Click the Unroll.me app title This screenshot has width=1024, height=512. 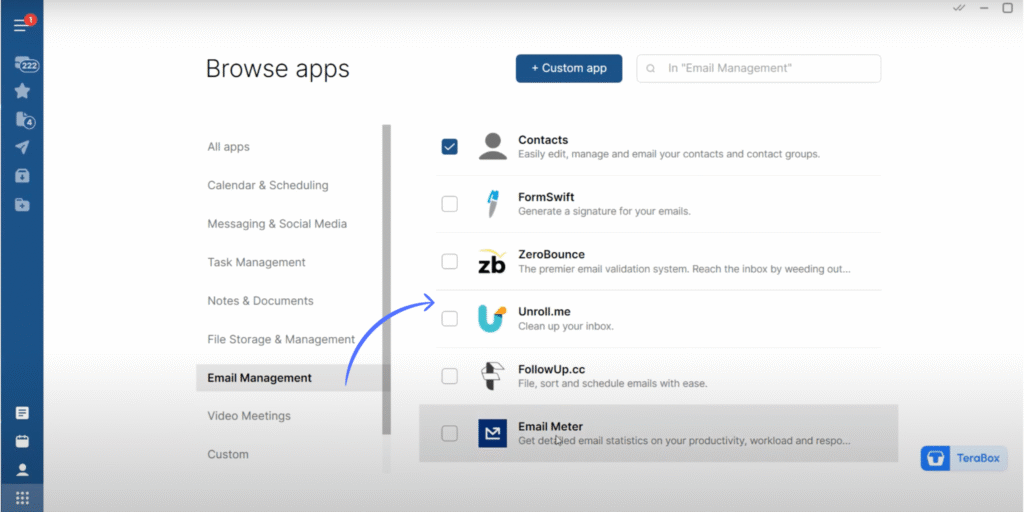[544, 312]
